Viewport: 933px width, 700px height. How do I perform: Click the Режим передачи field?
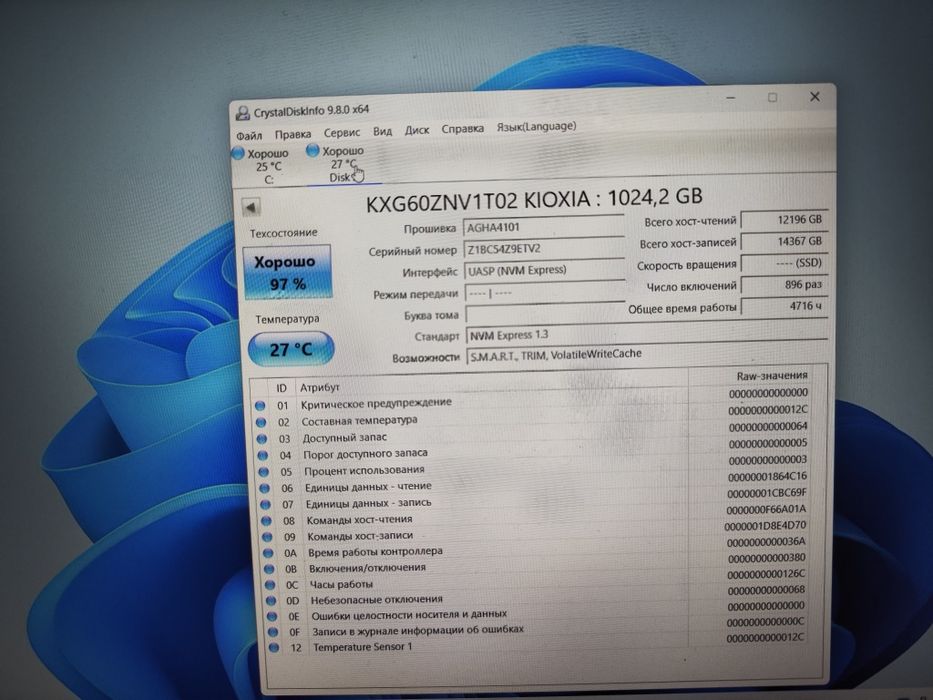tap(544, 292)
